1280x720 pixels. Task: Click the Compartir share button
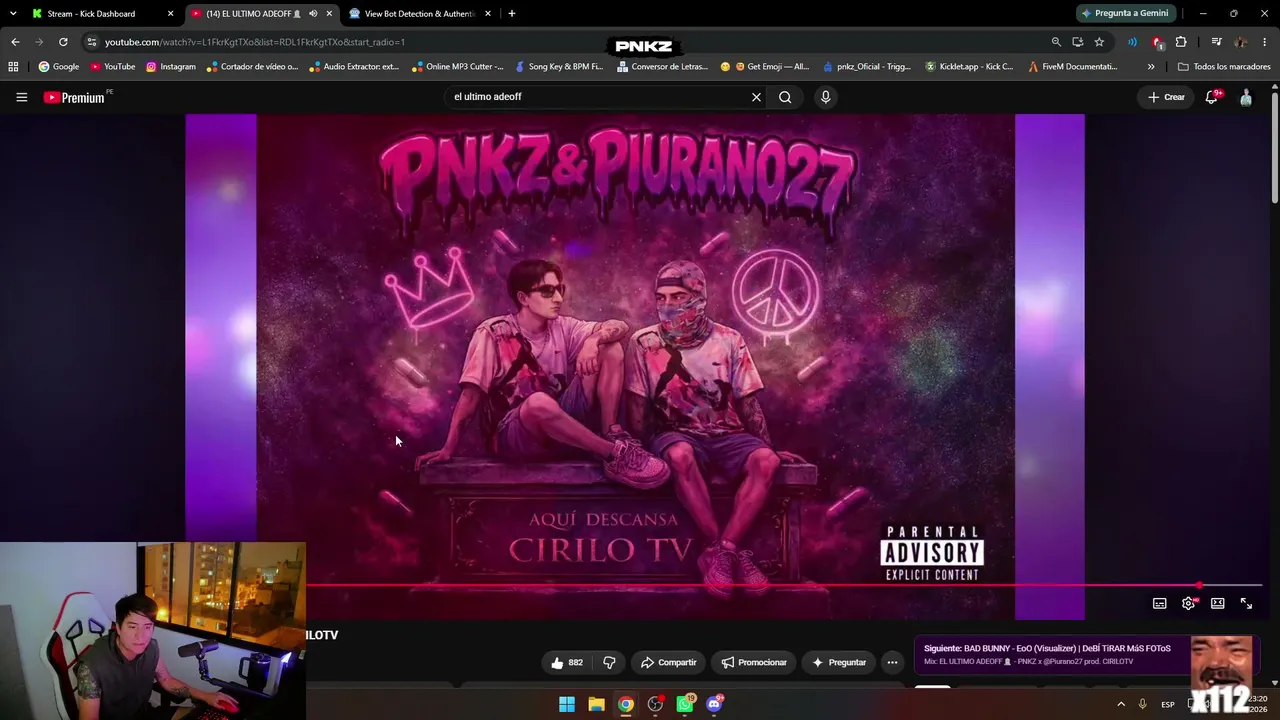[x=668, y=662]
